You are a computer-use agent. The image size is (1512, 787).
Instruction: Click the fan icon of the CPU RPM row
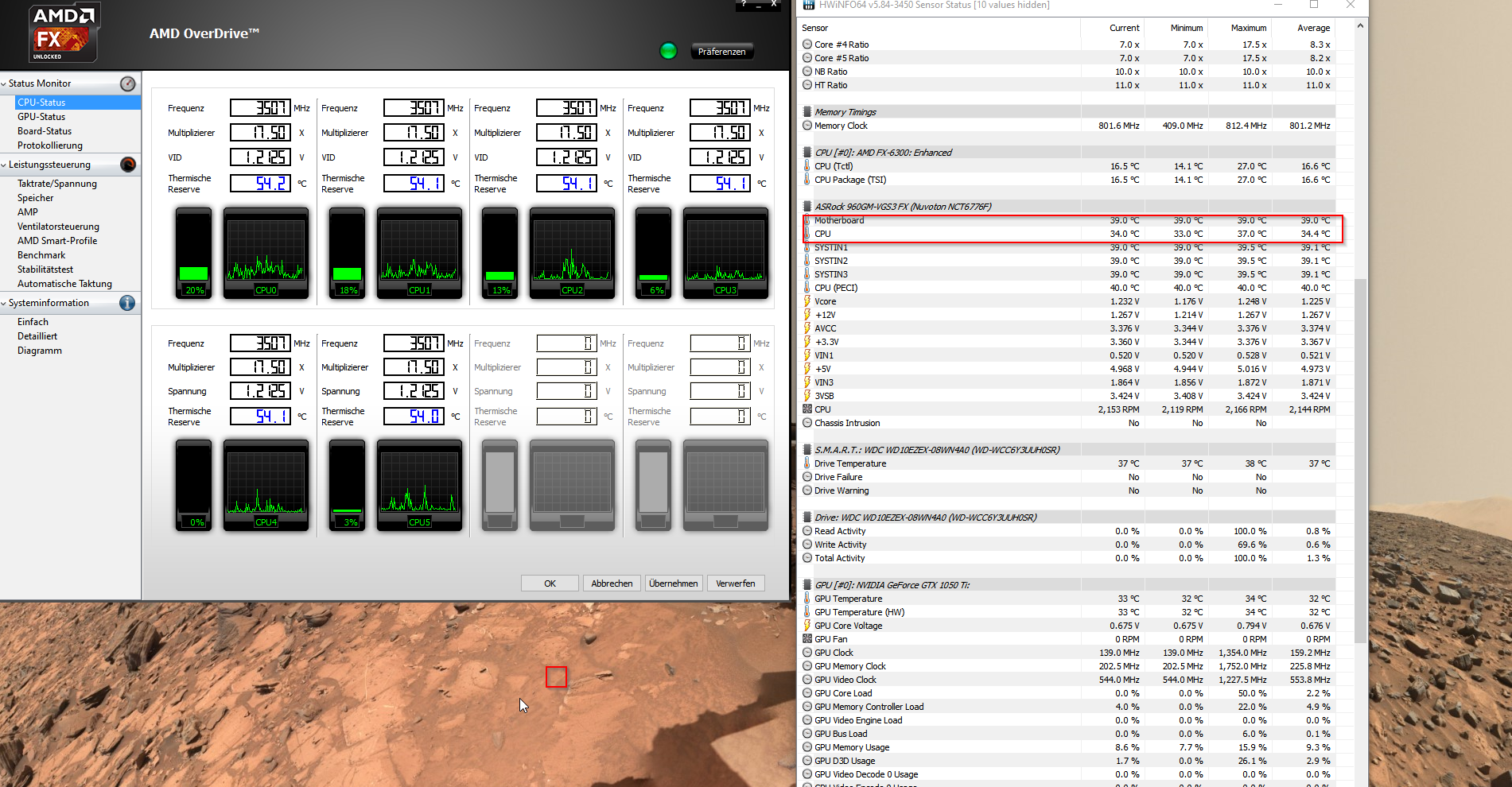pyautogui.click(x=807, y=409)
